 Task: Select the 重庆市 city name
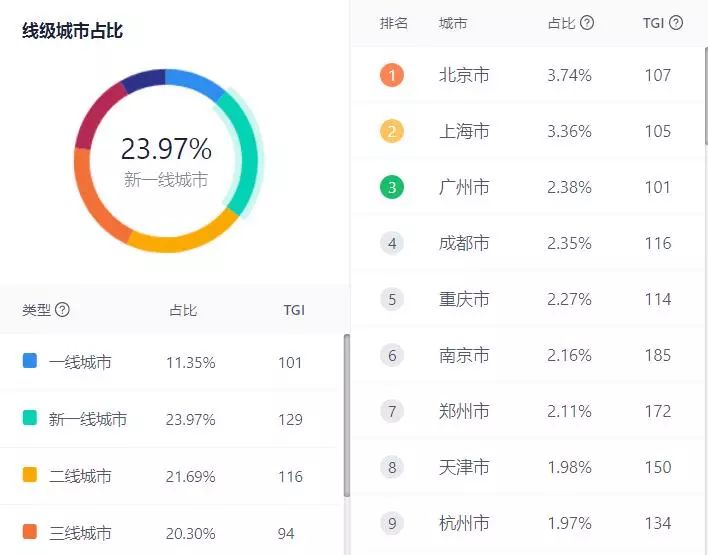coord(464,299)
